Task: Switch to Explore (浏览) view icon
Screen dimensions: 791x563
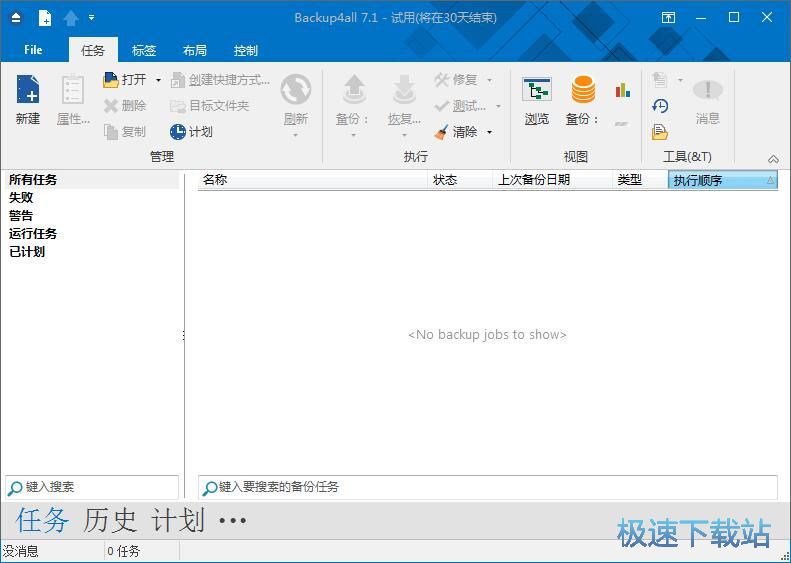Action: coord(537,91)
